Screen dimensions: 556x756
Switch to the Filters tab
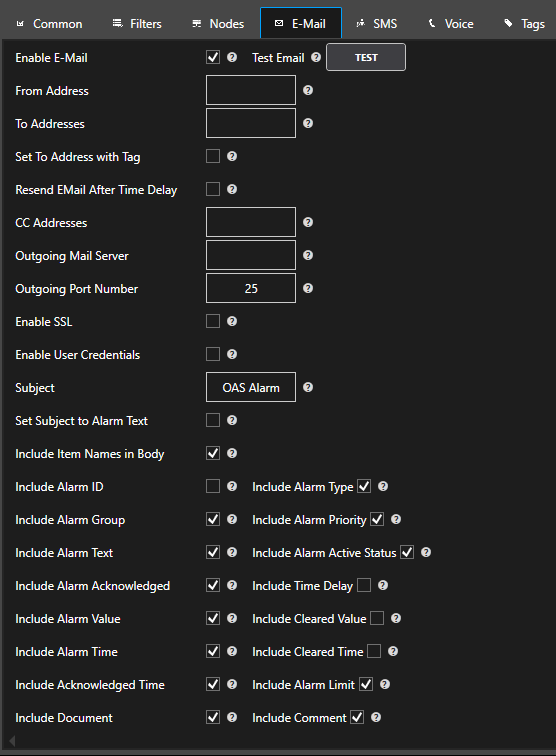pyautogui.click(x=137, y=24)
